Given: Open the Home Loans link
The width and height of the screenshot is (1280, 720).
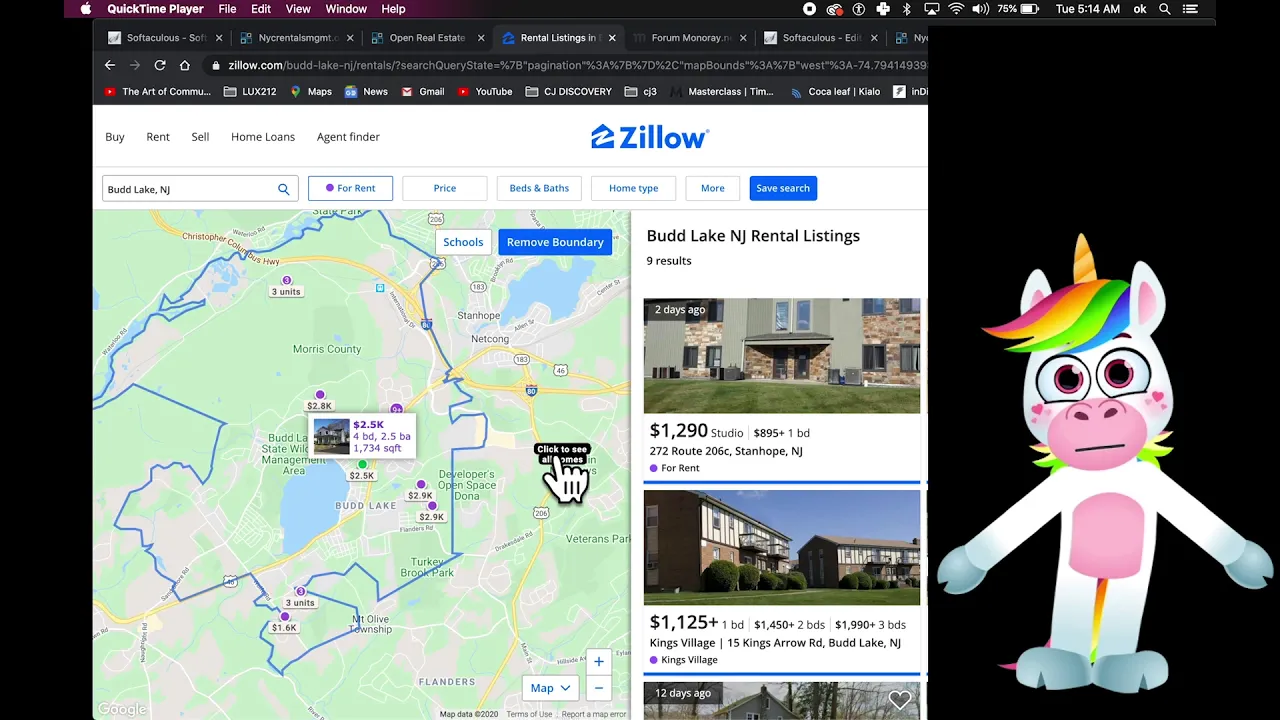Looking at the screenshot, I should 263,137.
